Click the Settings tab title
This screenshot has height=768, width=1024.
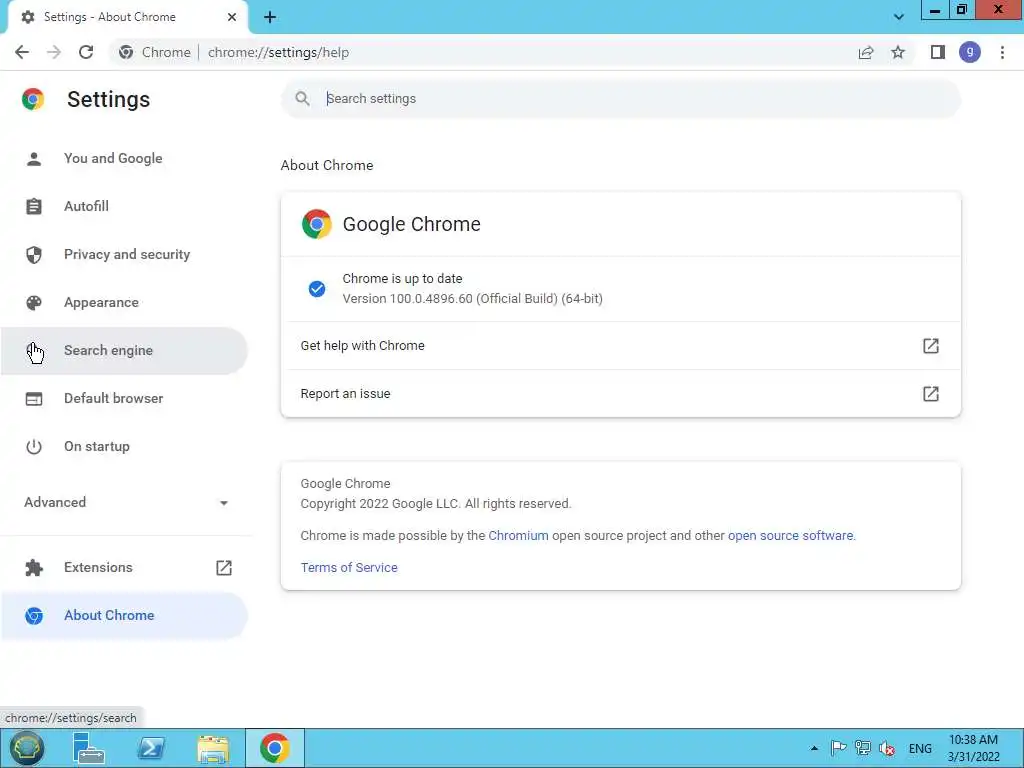(x=110, y=17)
